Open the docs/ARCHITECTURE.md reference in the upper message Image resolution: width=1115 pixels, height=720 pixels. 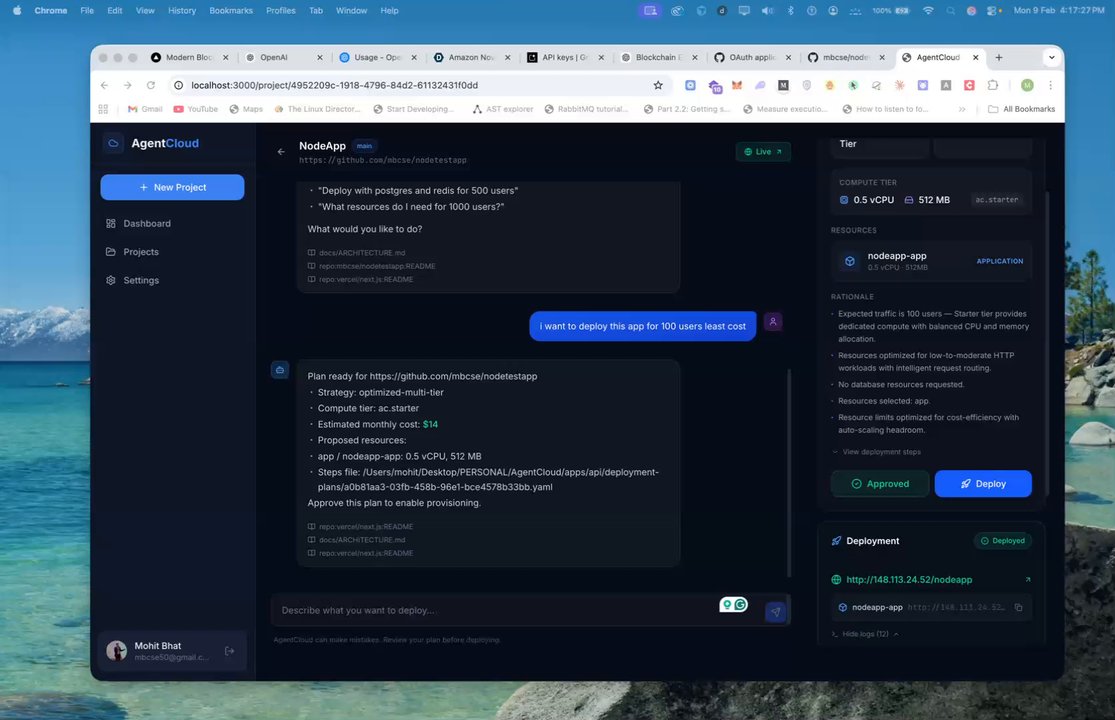click(361, 253)
